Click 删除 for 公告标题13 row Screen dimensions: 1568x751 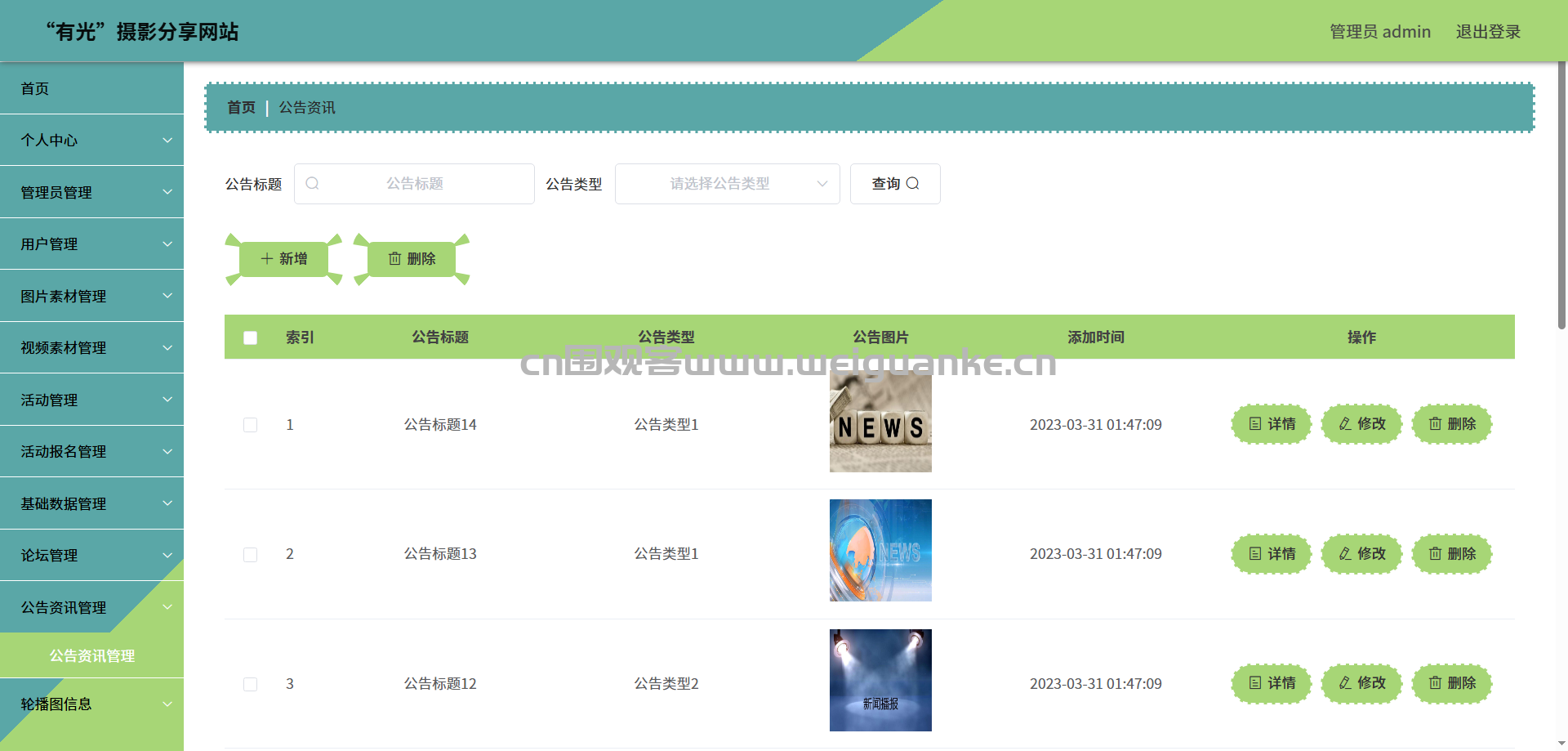tap(1452, 554)
